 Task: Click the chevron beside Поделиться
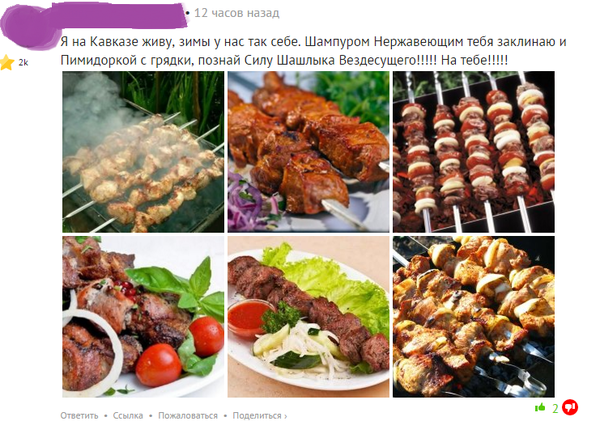pos(285,416)
